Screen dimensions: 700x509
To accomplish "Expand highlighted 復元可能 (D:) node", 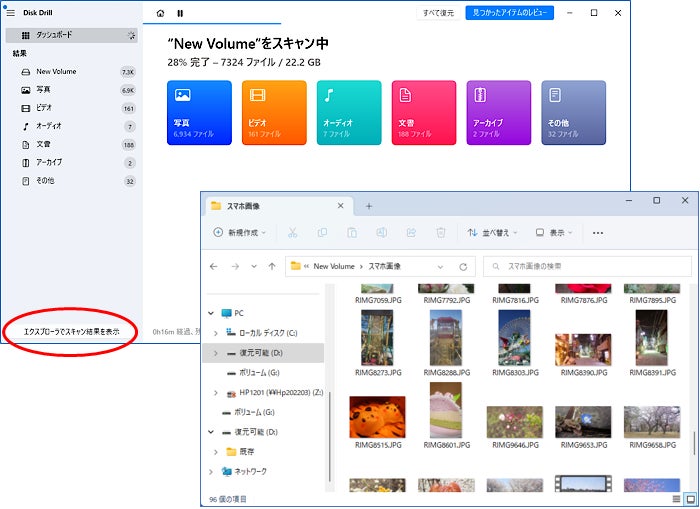I will [x=216, y=353].
